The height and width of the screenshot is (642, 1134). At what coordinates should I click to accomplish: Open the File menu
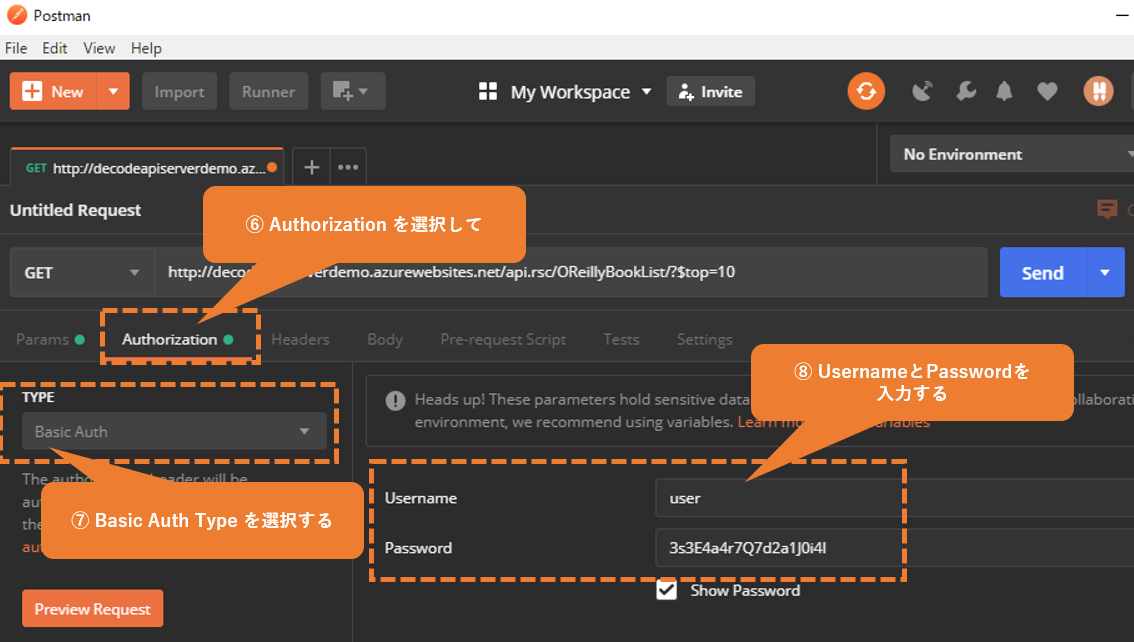16,48
